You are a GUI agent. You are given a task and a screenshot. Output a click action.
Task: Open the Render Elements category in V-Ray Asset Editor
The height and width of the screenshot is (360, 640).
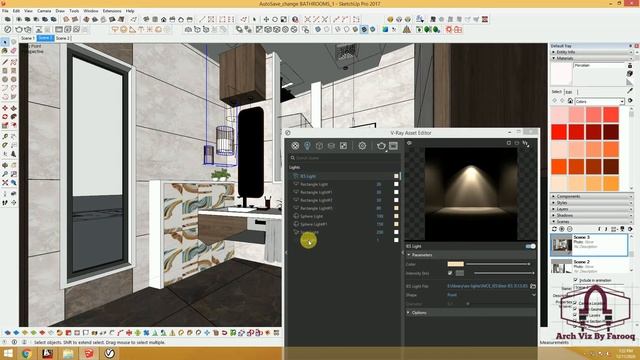click(331, 146)
